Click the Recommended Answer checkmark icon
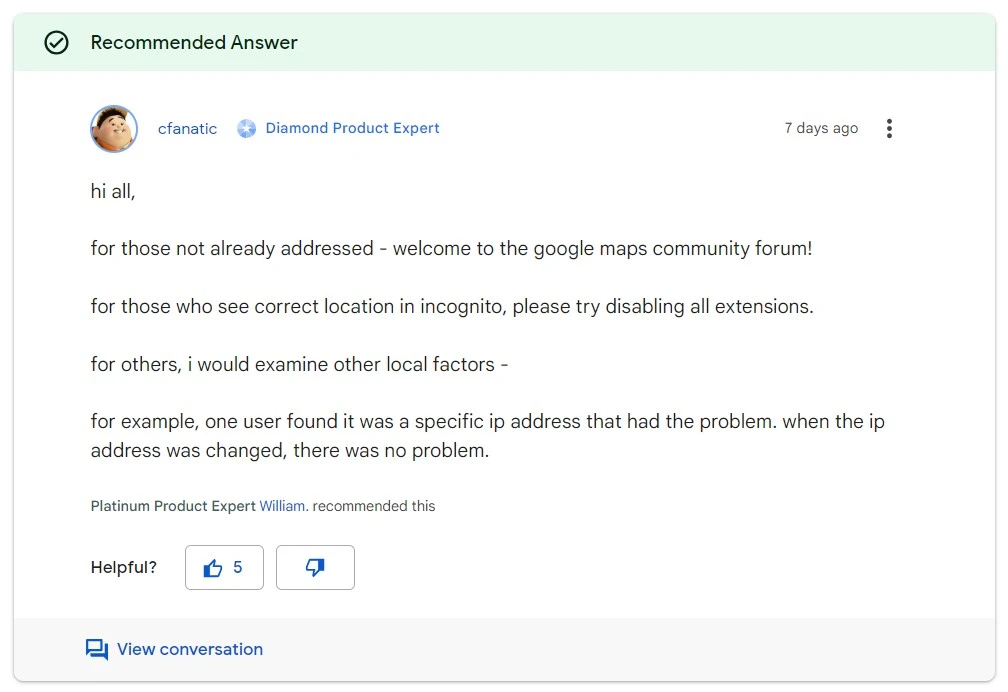Viewport: 1008px width, 692px height. [57, 43]
